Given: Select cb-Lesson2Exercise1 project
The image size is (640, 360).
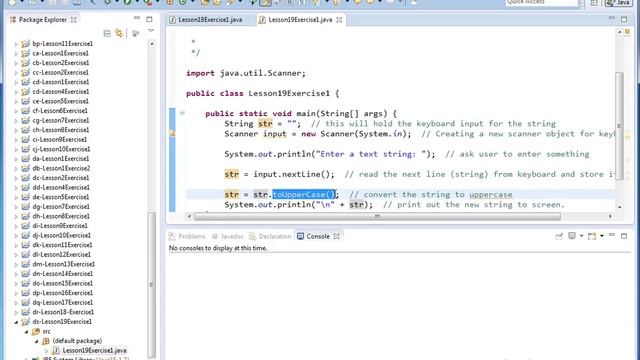Looking at the screenshot, I should tap(60, 63).
